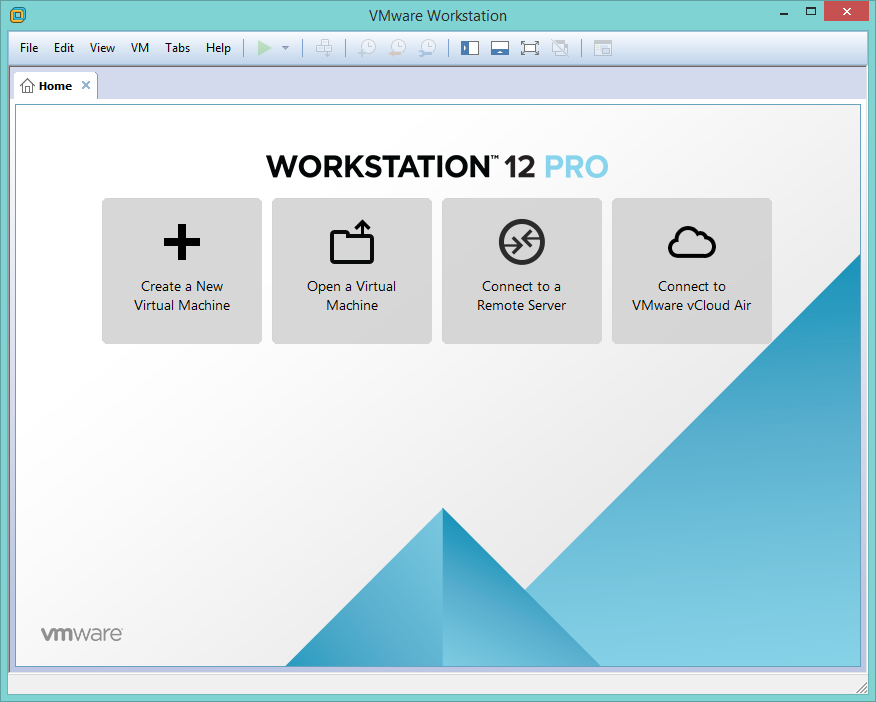Image resolution: width=876 pixels, height=702 pixels.
Task: Click the Take Snapshot toolbar icon
Action: (367, 48)
